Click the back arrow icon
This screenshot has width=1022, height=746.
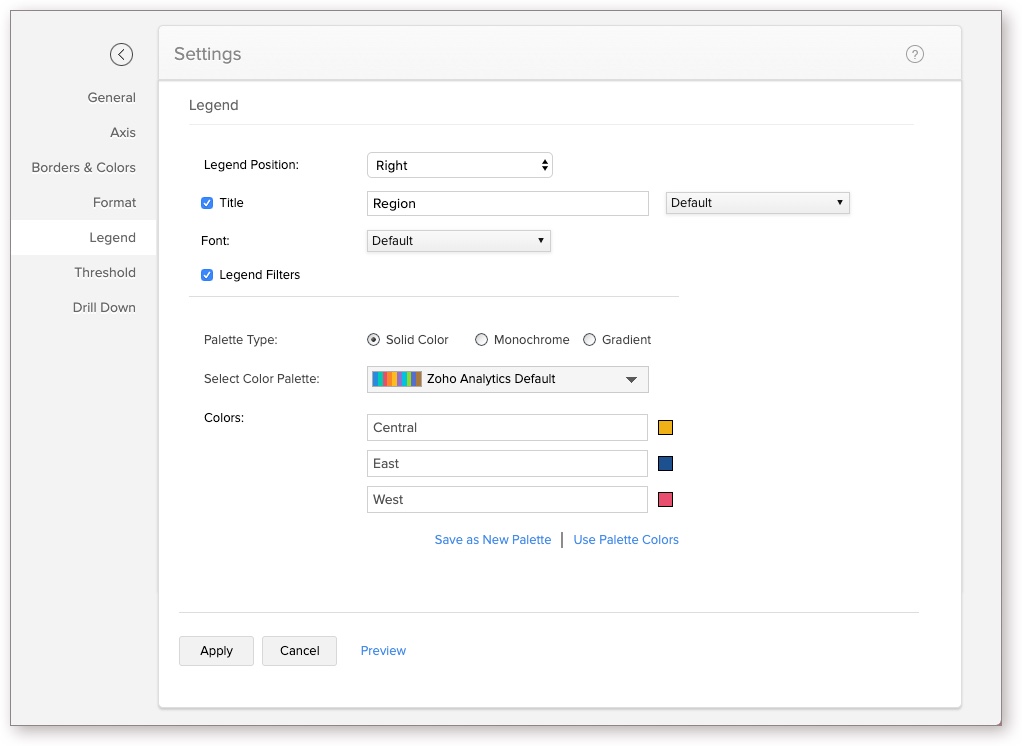click(121, 55)
